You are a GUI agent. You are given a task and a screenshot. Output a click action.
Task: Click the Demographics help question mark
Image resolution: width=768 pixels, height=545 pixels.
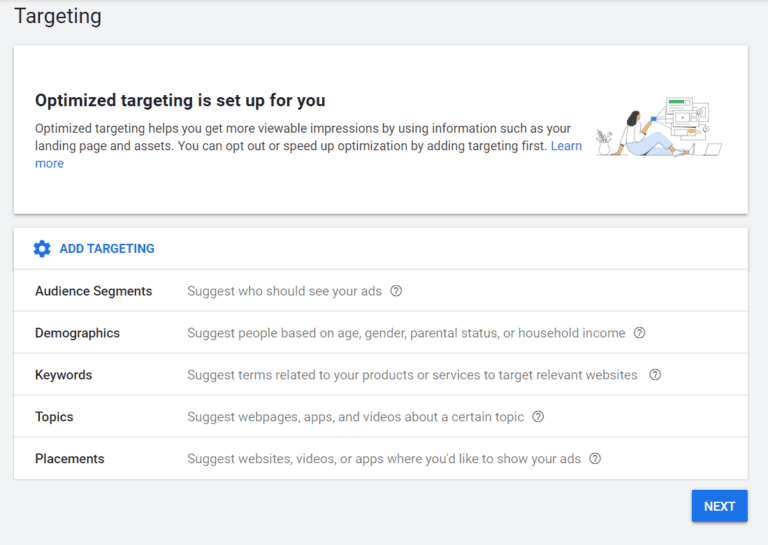[x=640, y=333]
